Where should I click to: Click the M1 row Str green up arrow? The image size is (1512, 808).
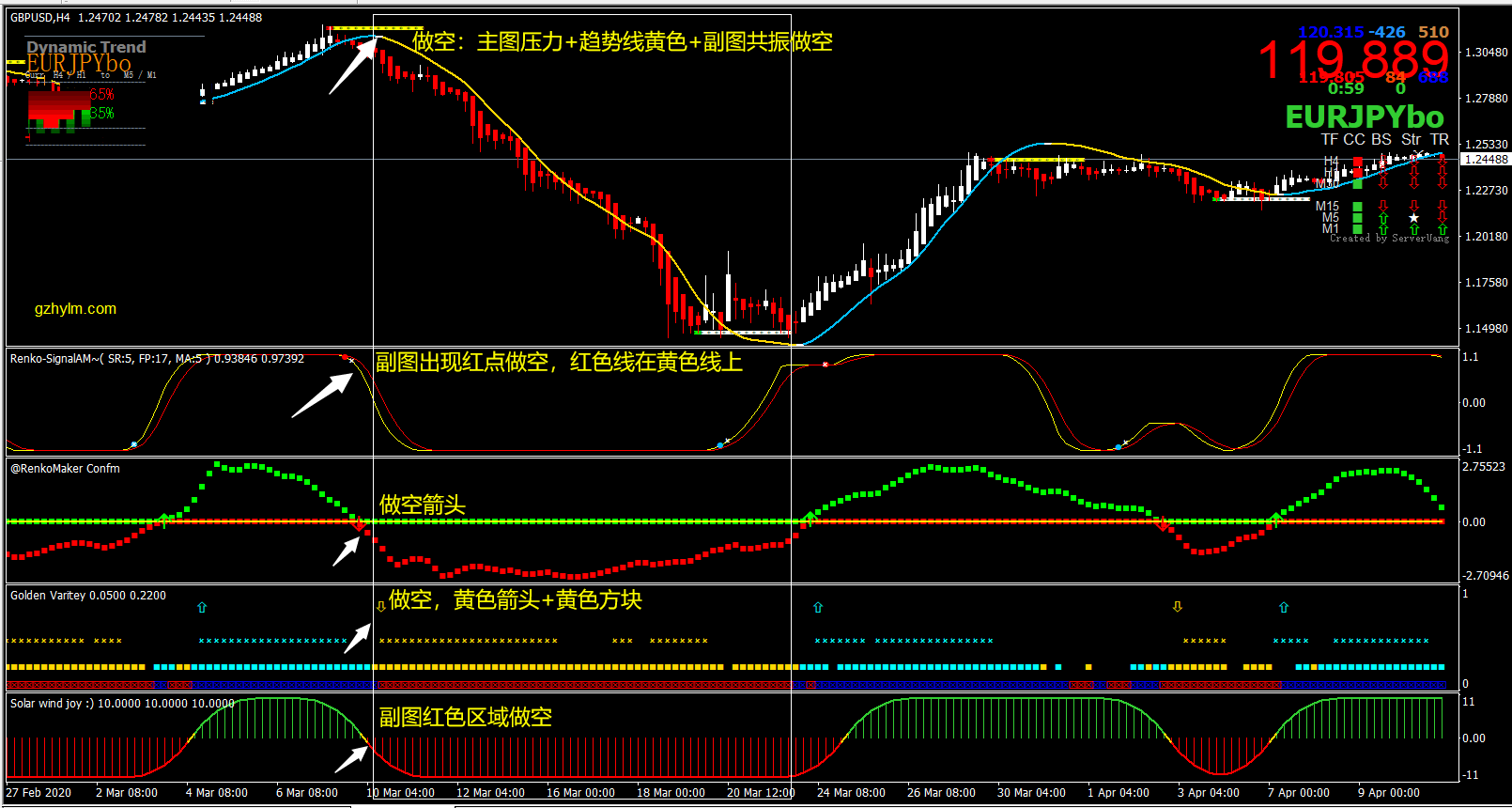[x=1413, y=229]
